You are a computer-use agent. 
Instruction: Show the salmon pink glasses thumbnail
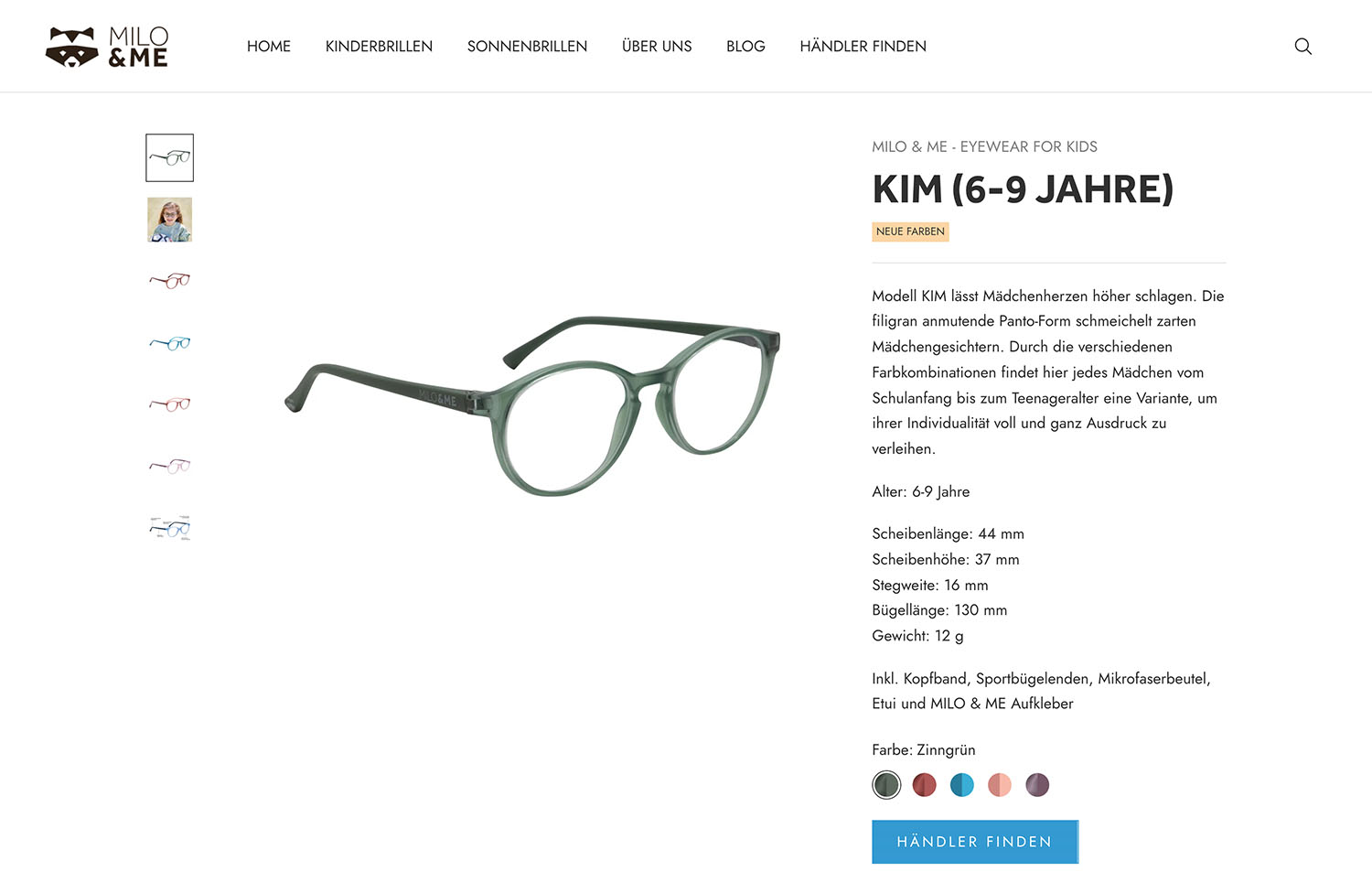tap(170, 404)
